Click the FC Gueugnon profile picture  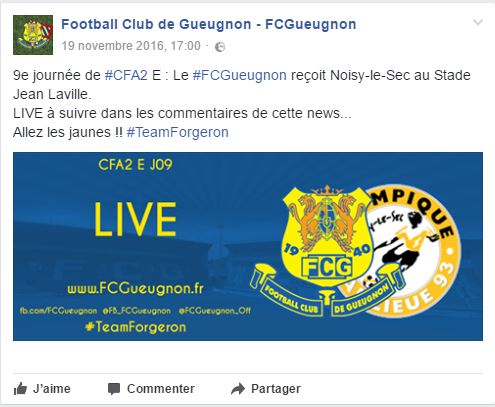[x=33, y=35]
